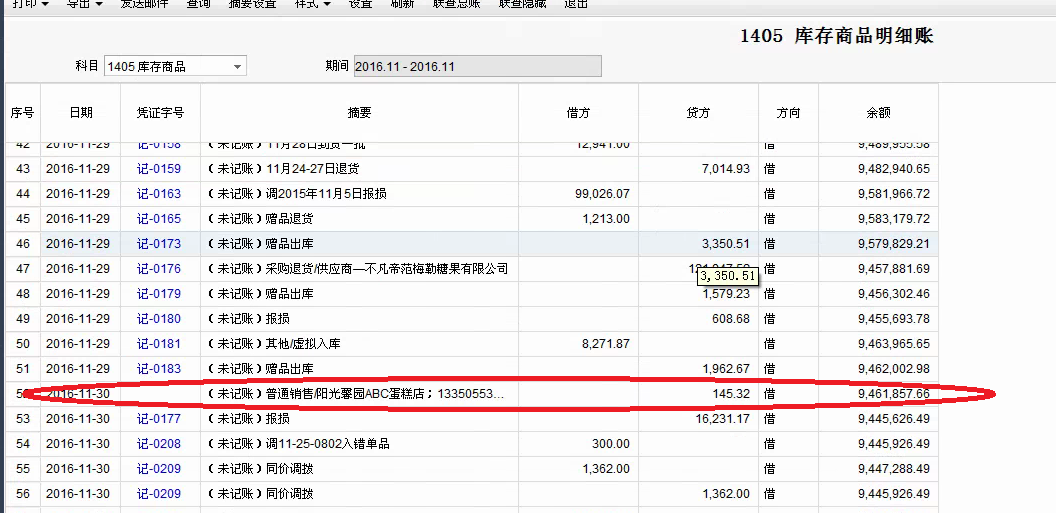
Task: Open voucher link 记-0173
Action: click(159, 244)
